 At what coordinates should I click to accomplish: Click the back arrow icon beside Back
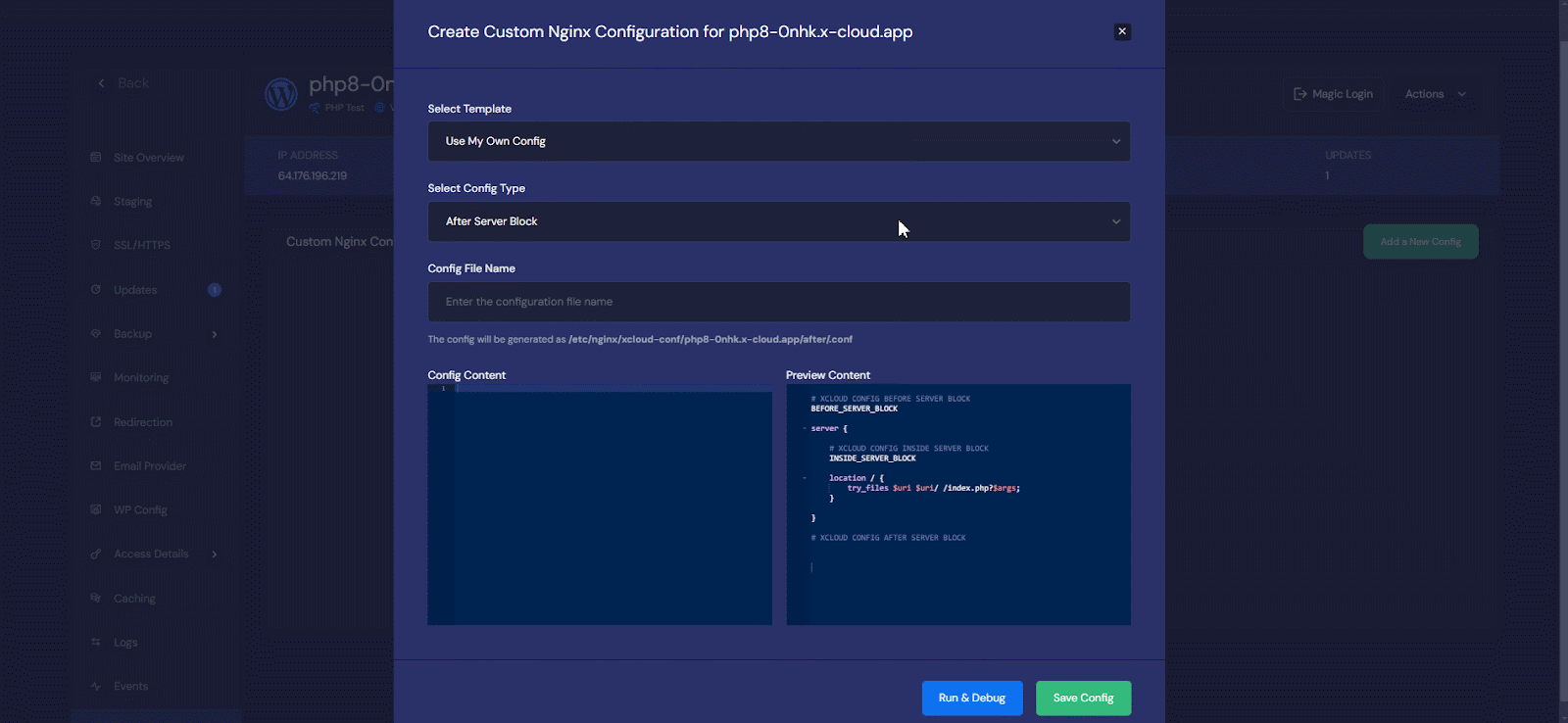tap(101, 83)
